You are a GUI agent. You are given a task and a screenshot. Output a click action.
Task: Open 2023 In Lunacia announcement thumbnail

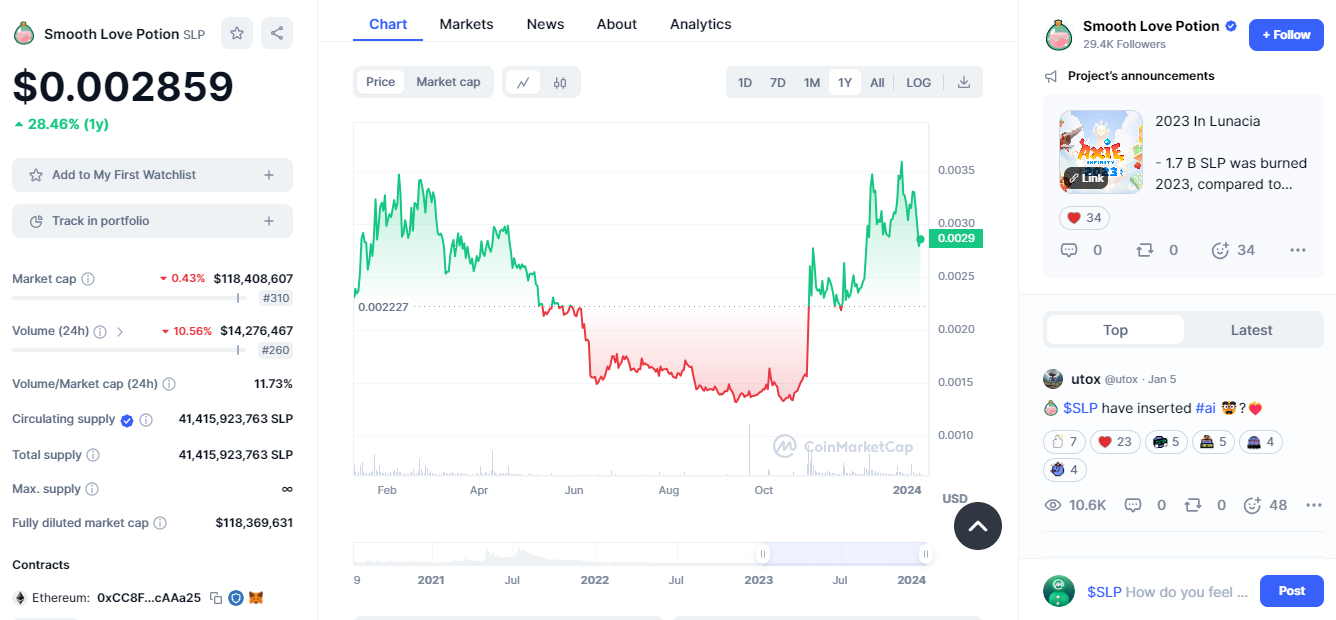[x=1101, y=152]
